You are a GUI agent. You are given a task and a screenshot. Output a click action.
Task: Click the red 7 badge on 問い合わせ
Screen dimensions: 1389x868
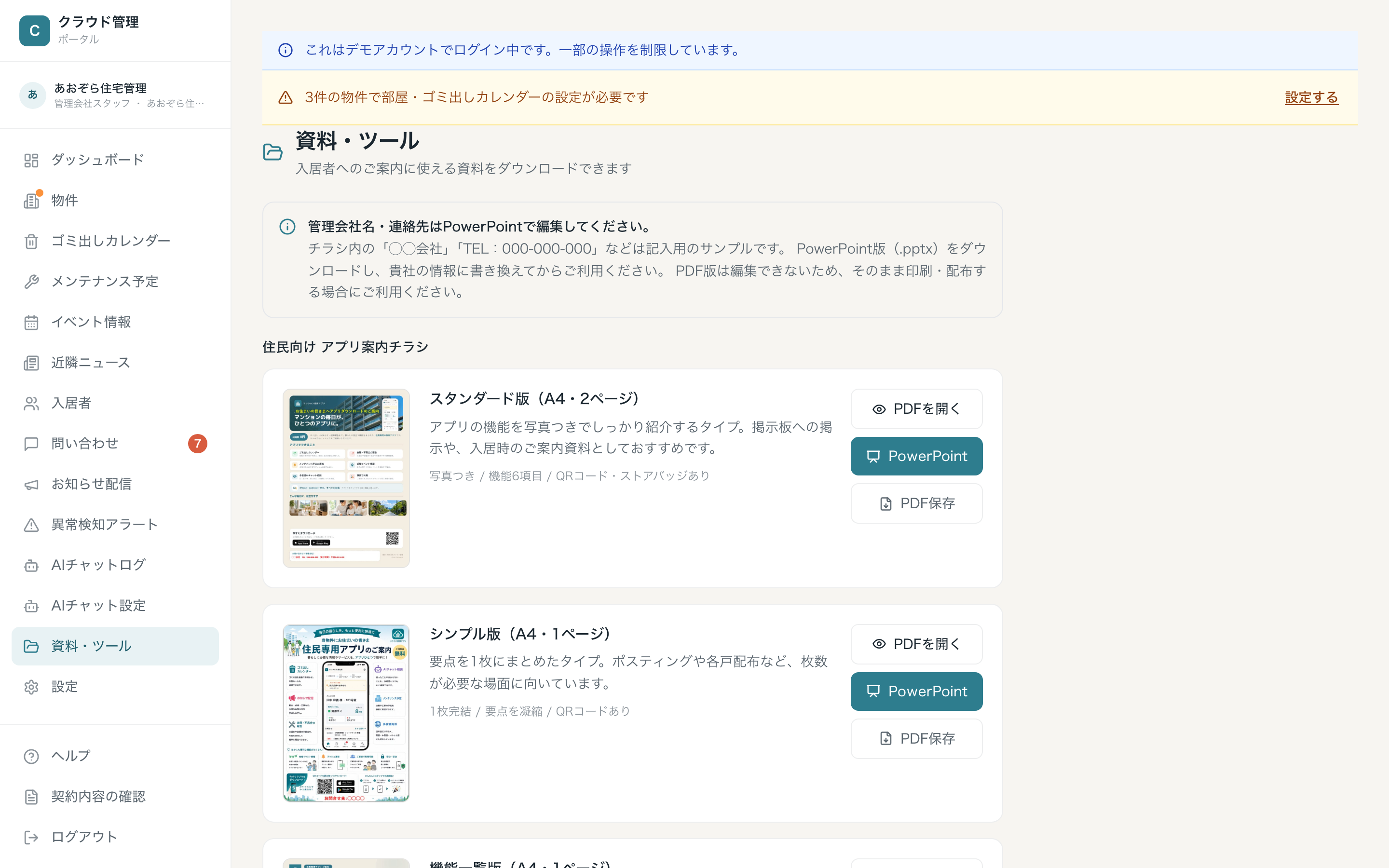(197, 444)
